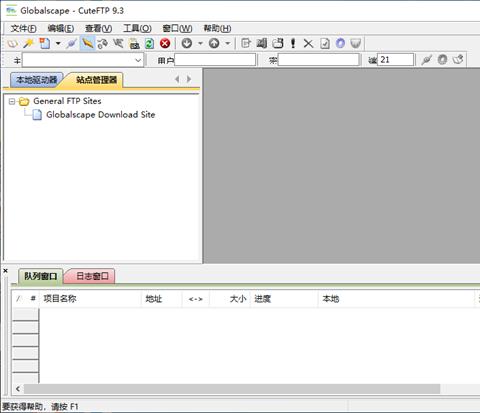
Task: Click the Delete X toolbar icon
Action: [x=308, y=43]
